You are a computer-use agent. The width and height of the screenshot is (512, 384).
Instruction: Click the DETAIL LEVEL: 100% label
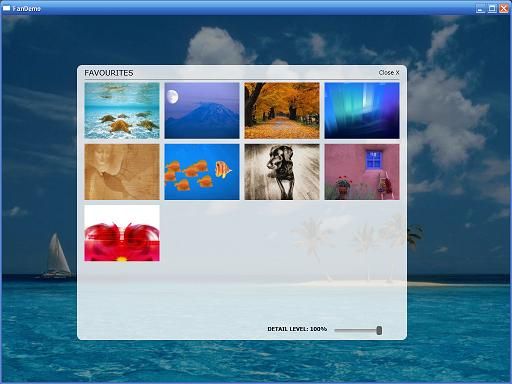pos(297,329)
